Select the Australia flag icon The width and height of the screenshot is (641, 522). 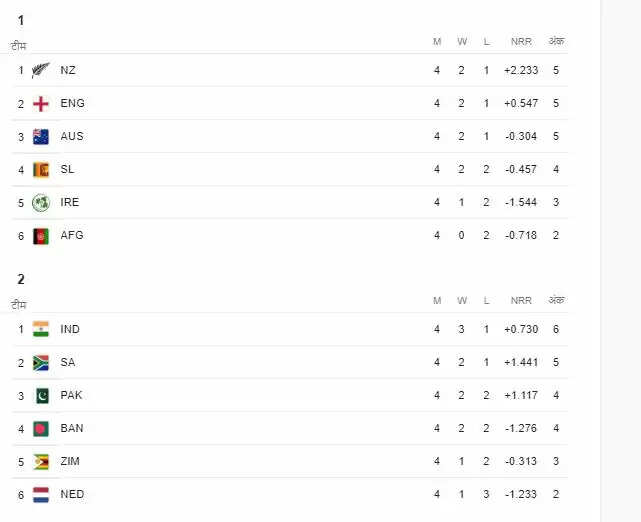tap(40, 137)
